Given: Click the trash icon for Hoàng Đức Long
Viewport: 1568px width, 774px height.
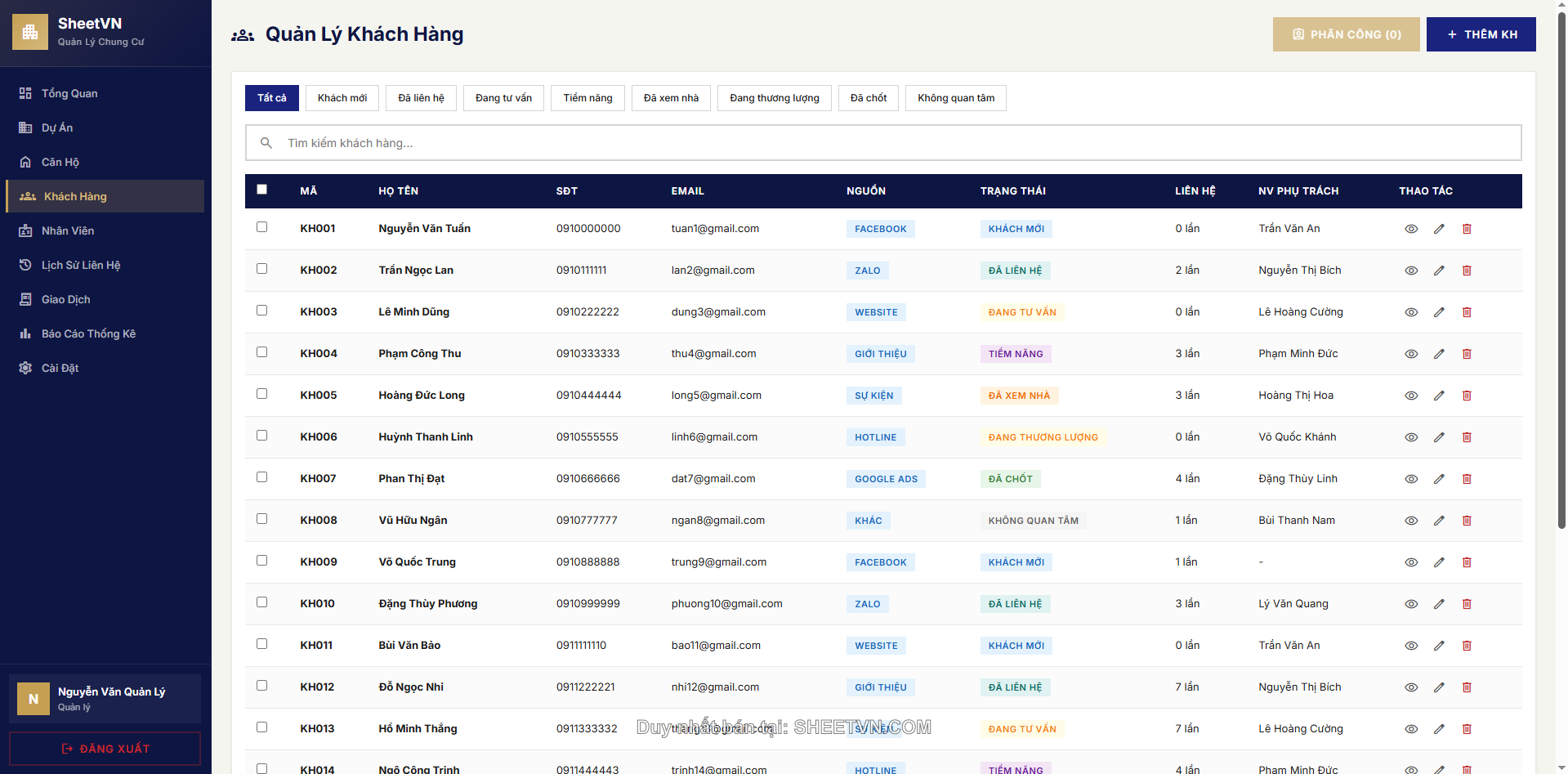Looking at the screenshot, I should [x=1467, y=396].
